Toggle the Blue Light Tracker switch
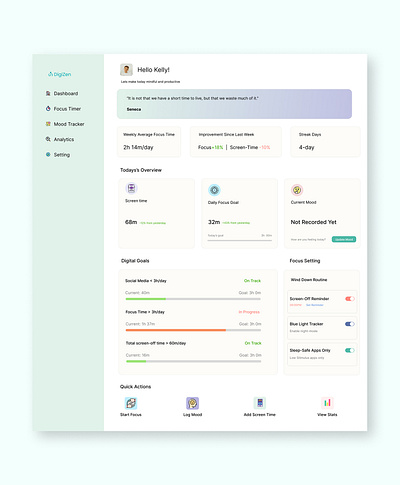This screenshot has height=485, width=400. 350,324
